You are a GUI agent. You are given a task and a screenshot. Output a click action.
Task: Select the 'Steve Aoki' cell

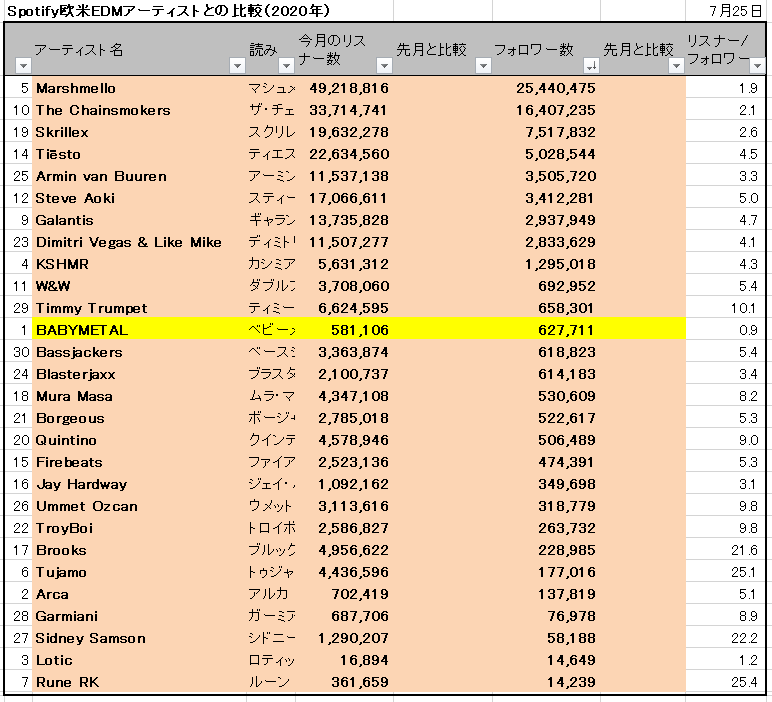click(x=139, y=198)
